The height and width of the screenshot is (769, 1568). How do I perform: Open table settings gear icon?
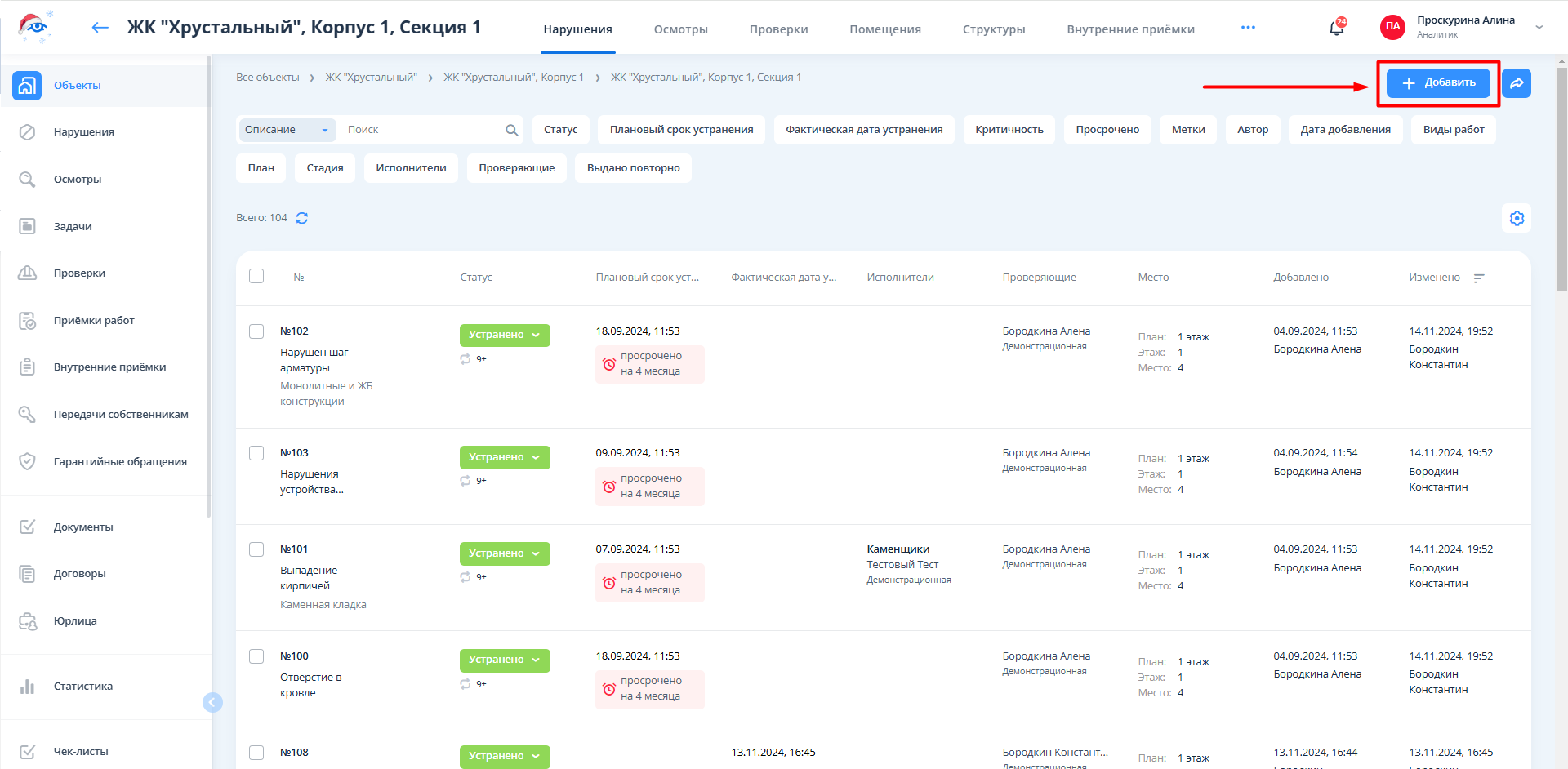pos(1517,219)
